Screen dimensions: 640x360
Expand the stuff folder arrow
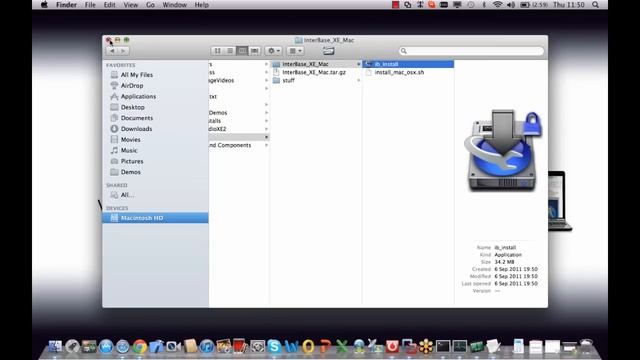click(x=358, y=80)
